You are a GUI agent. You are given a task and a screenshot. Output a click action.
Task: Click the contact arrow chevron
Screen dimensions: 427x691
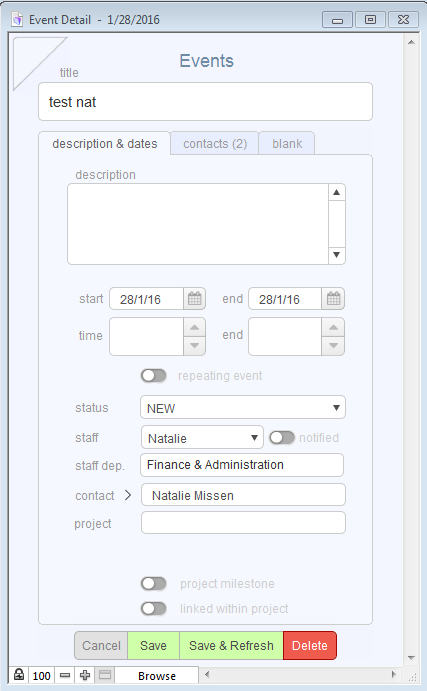click(x=128, y=495)
